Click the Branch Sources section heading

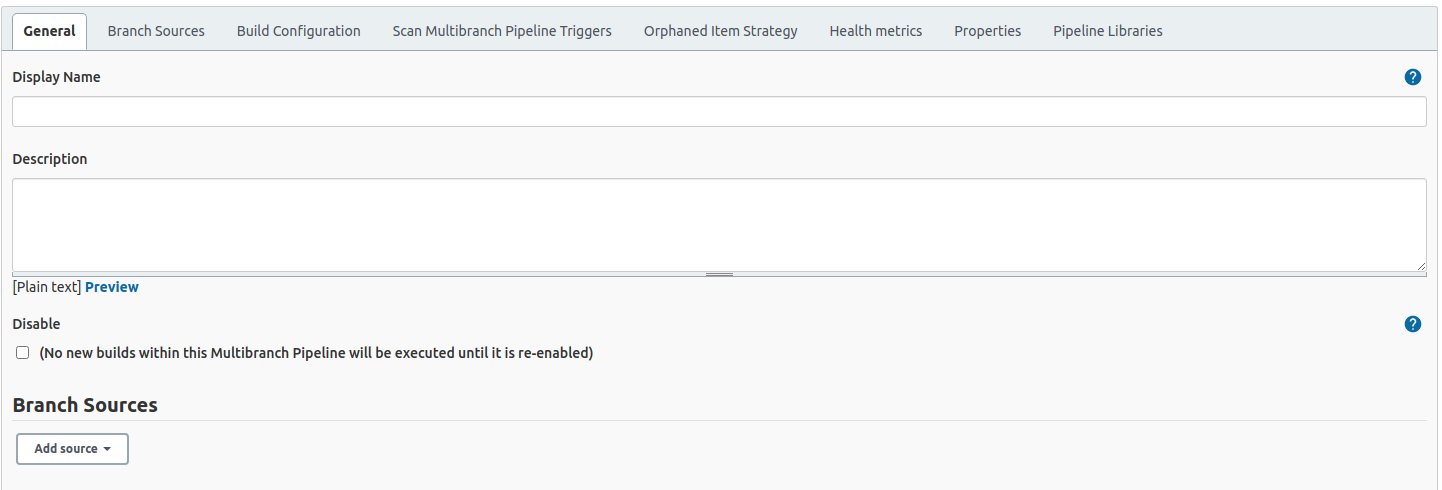[x=85, y=405]
